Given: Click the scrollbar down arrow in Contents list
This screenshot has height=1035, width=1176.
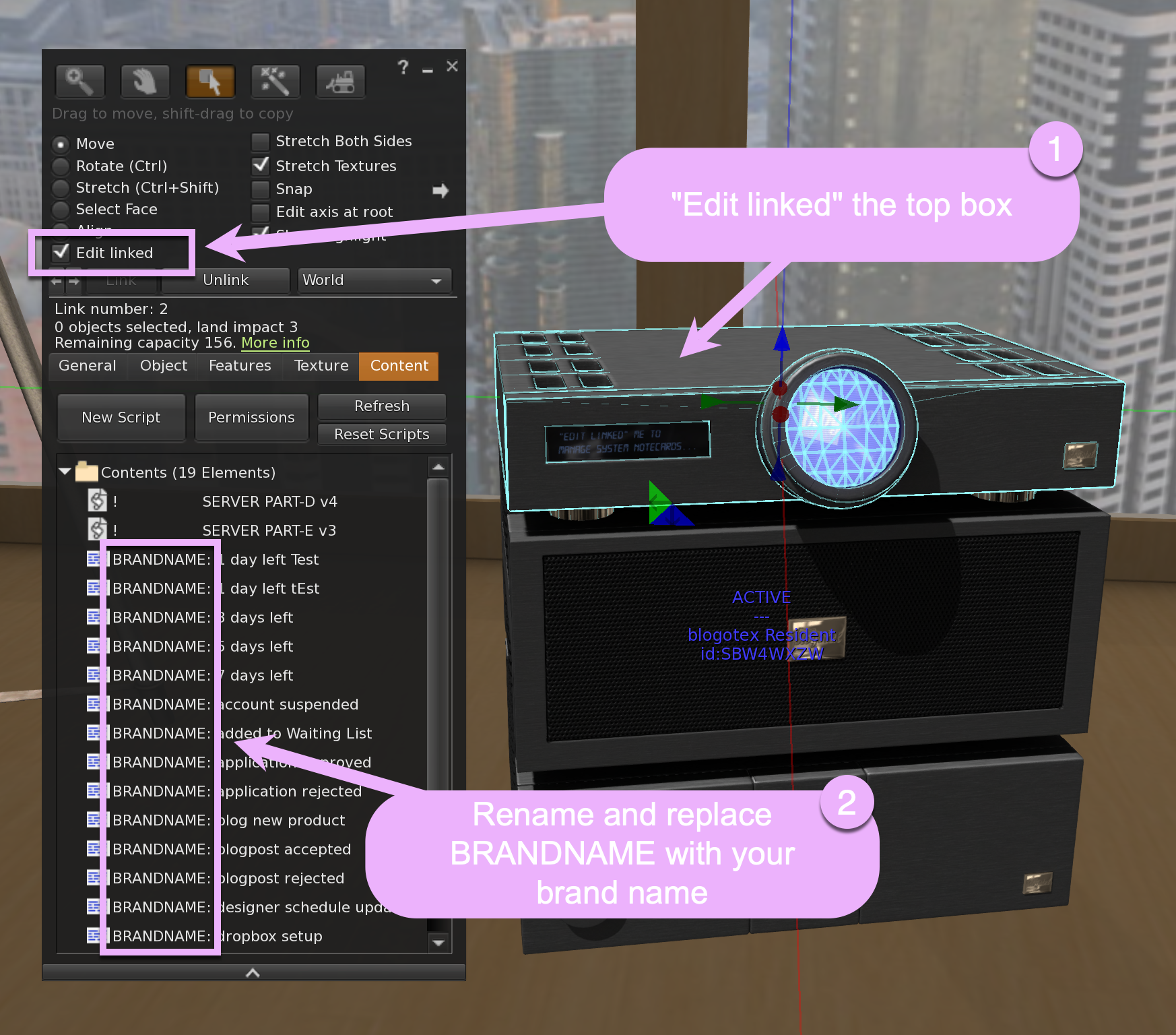Looking at the screenshot, I should pyautogui.click(x=439, y=942).
